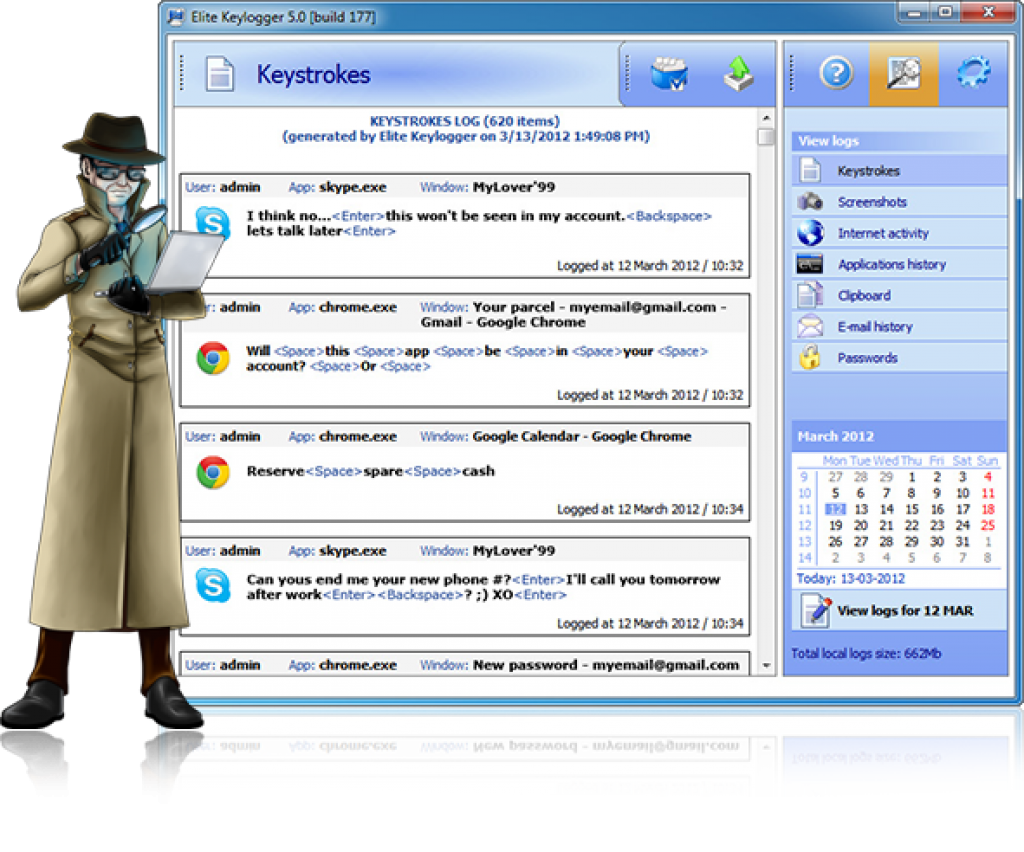Click the Keystrokes page icon in sidebar
1024x852 pixels.
[810, 170]
